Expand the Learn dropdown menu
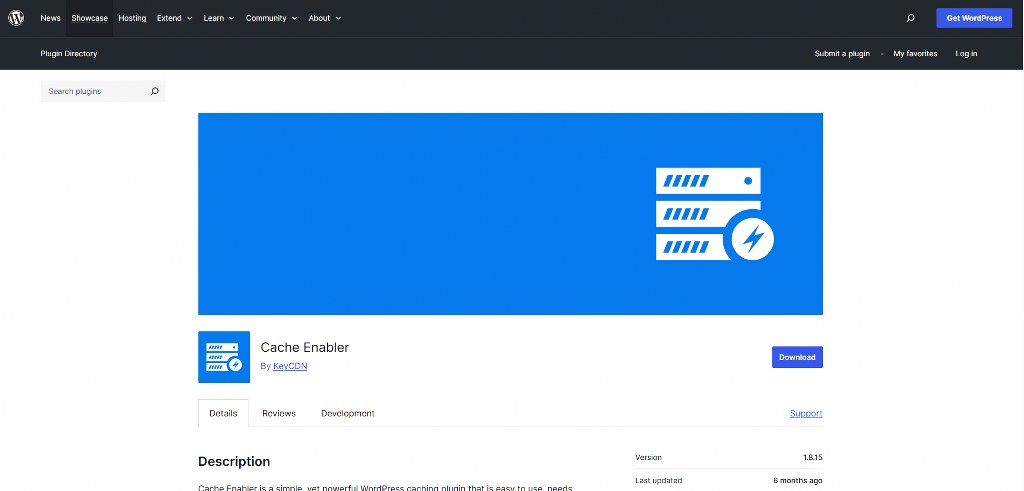The width and height of the screenshot is (1024, 491). tap(219, 18)
